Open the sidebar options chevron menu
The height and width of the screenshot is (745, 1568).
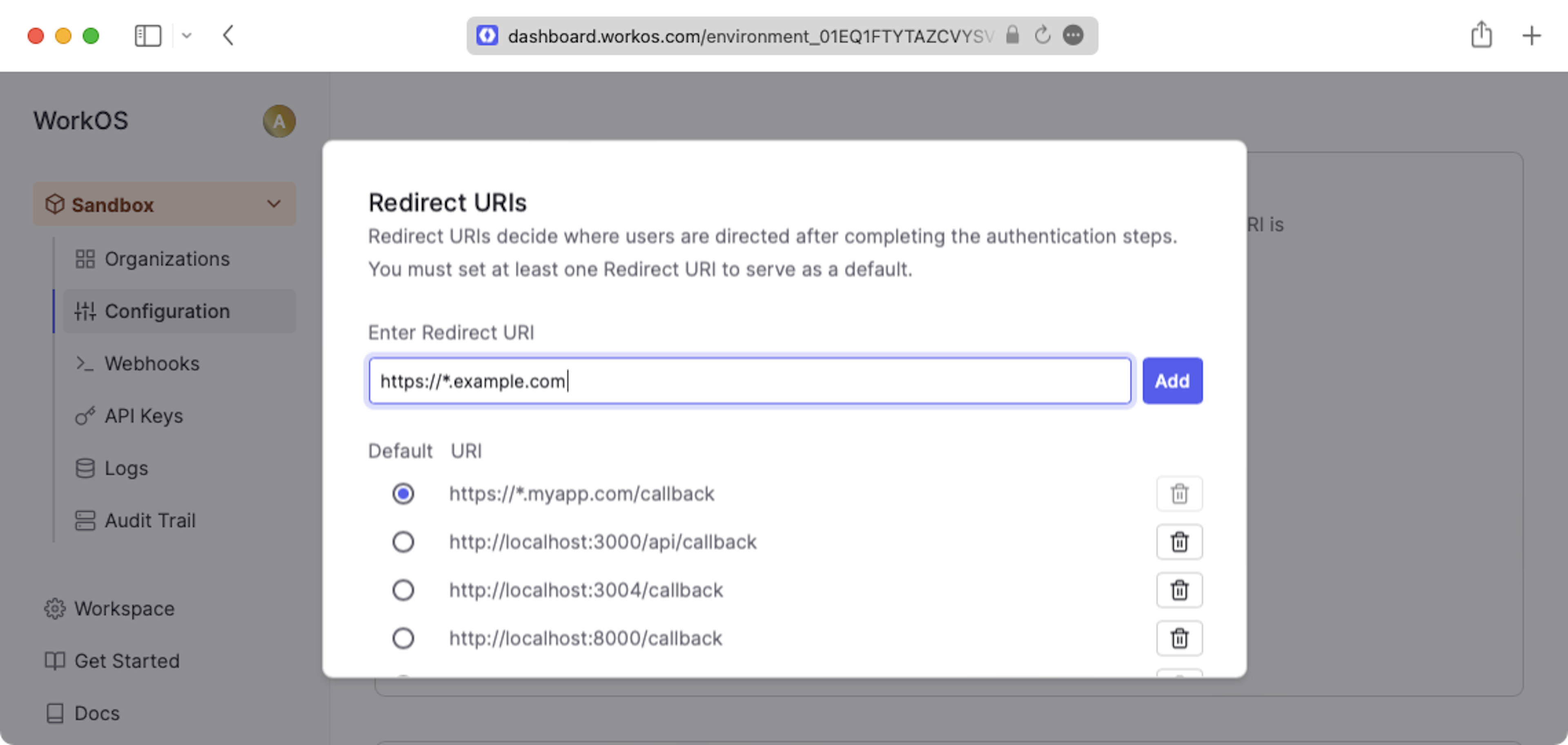click(187, 35)
